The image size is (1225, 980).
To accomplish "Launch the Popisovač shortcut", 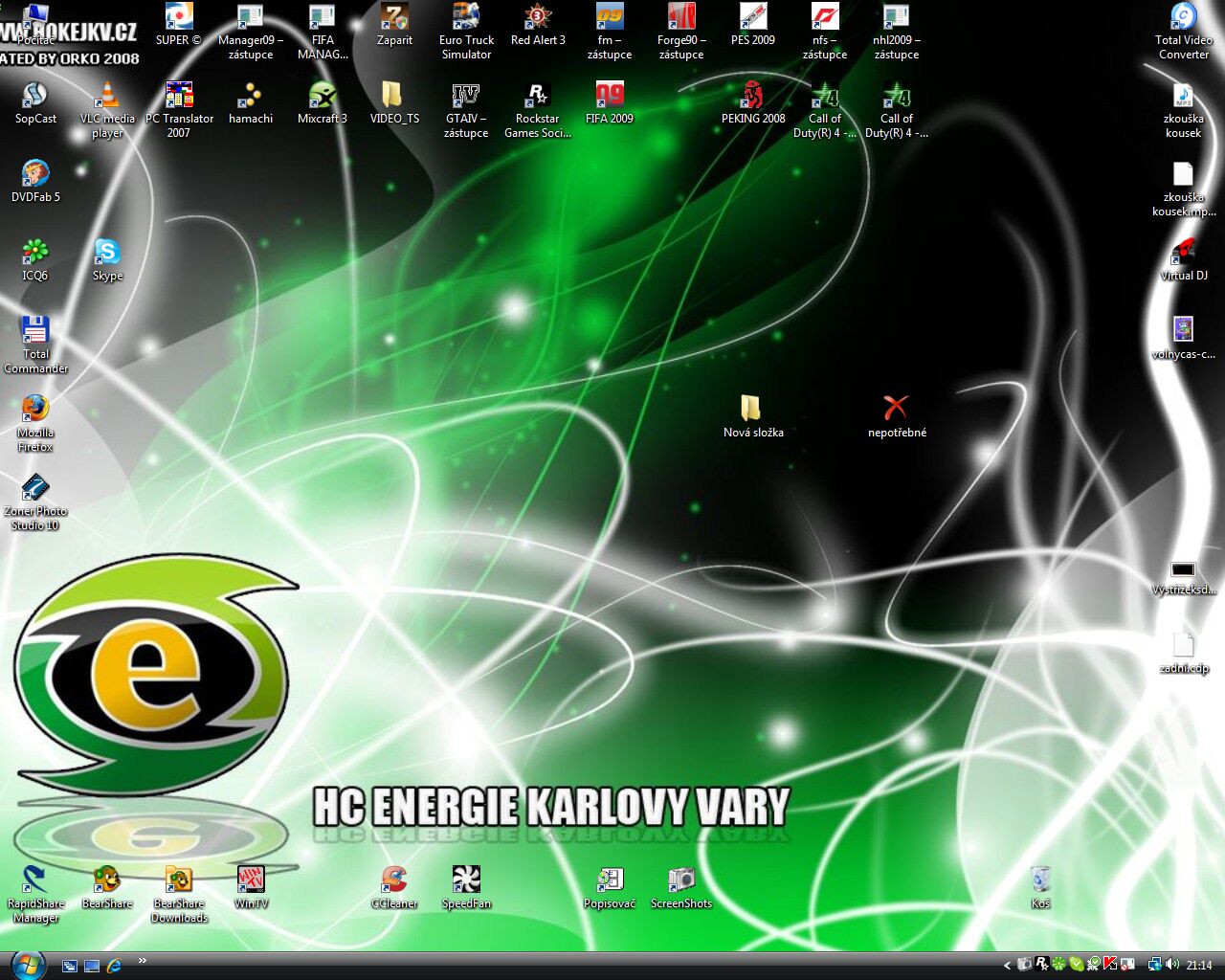I will point(610,886).
